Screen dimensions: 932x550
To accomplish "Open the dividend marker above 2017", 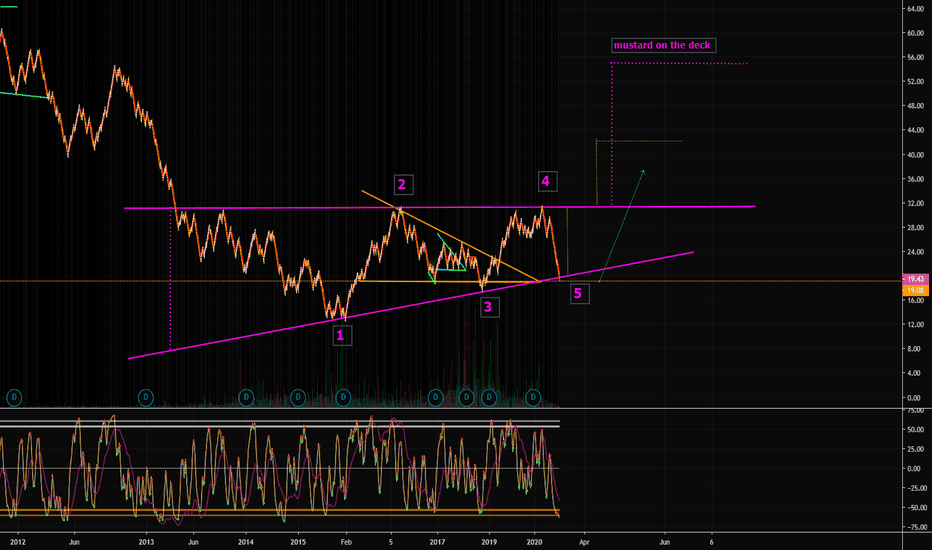I will [436, 397].
